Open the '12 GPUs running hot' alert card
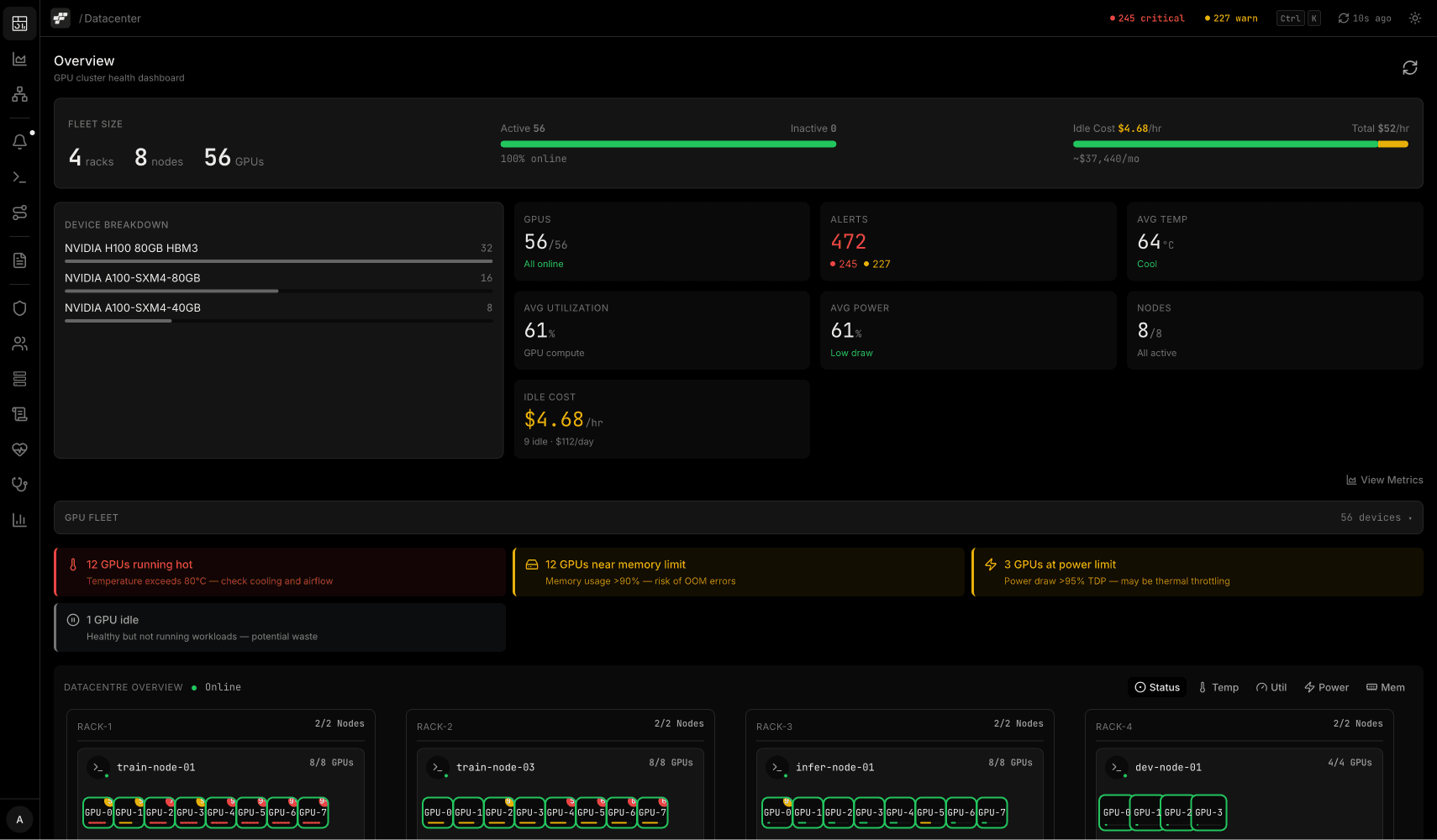1437x840 pixels. click(x=280, y=572)
